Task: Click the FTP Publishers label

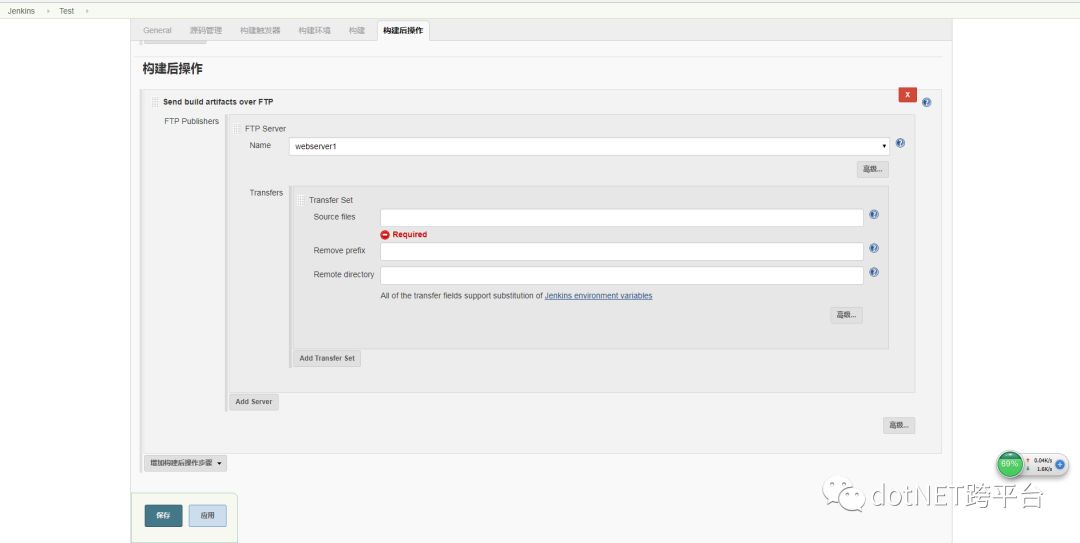Action: (x=191, y=121)
